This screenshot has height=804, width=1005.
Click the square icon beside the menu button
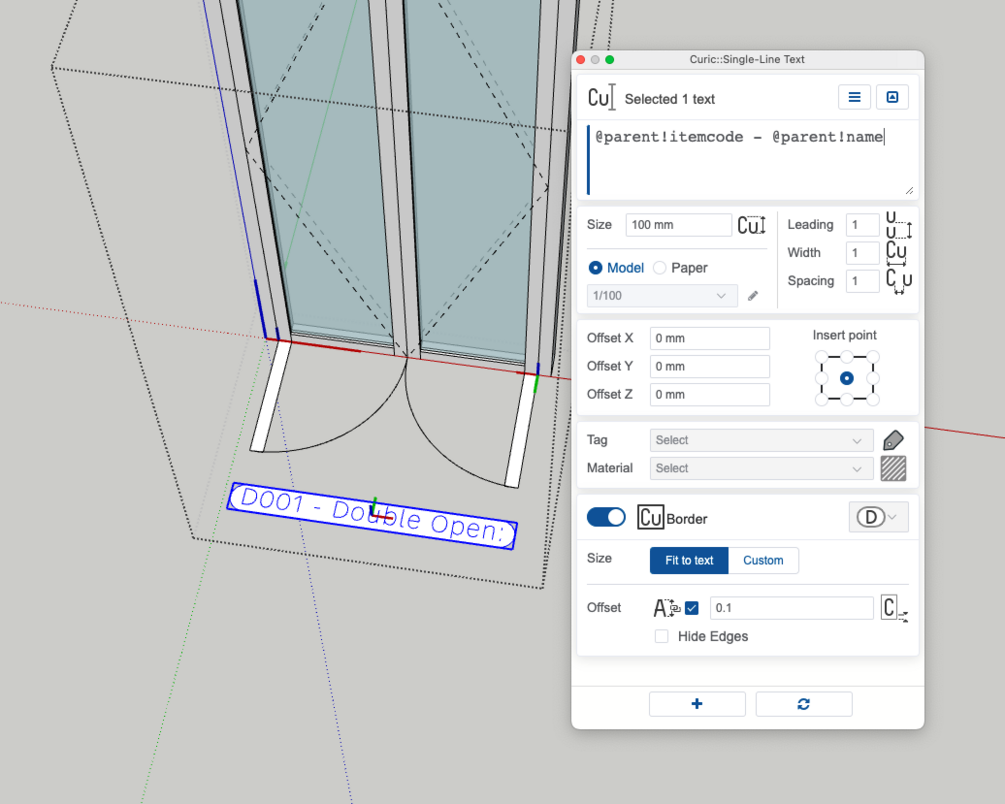[892, 97]
